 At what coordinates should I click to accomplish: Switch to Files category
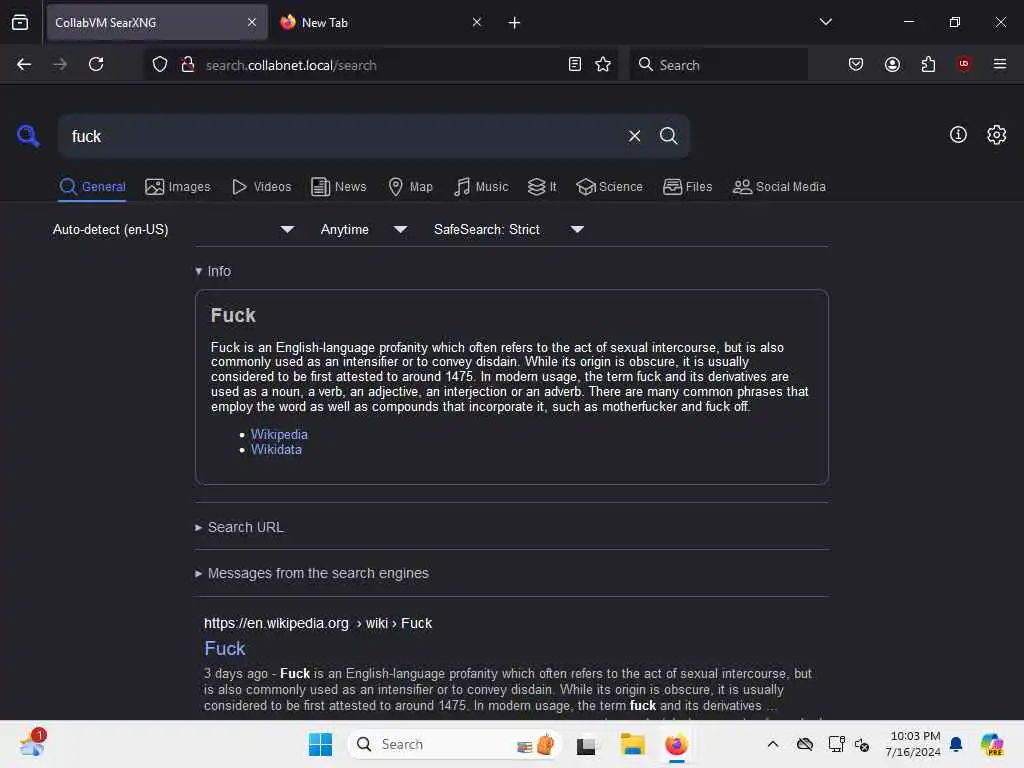(x=687, y=187)
